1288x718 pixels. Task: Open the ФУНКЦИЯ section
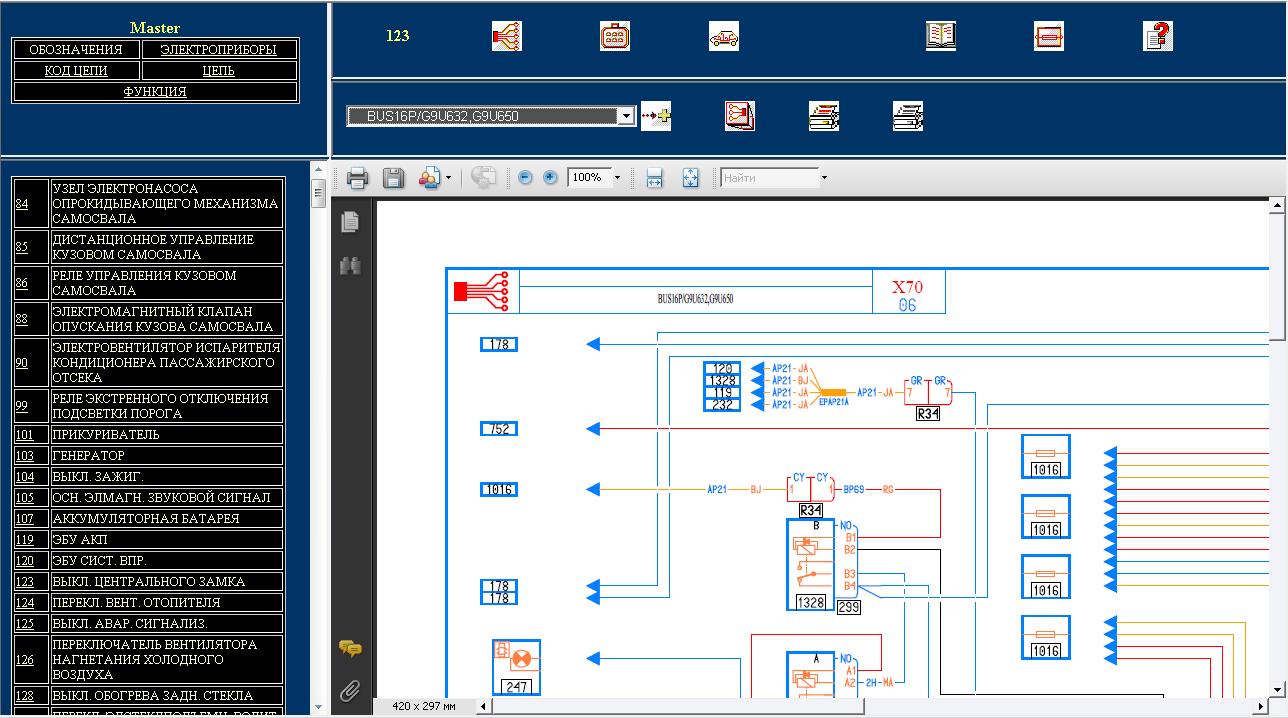(x=155, y=91)
